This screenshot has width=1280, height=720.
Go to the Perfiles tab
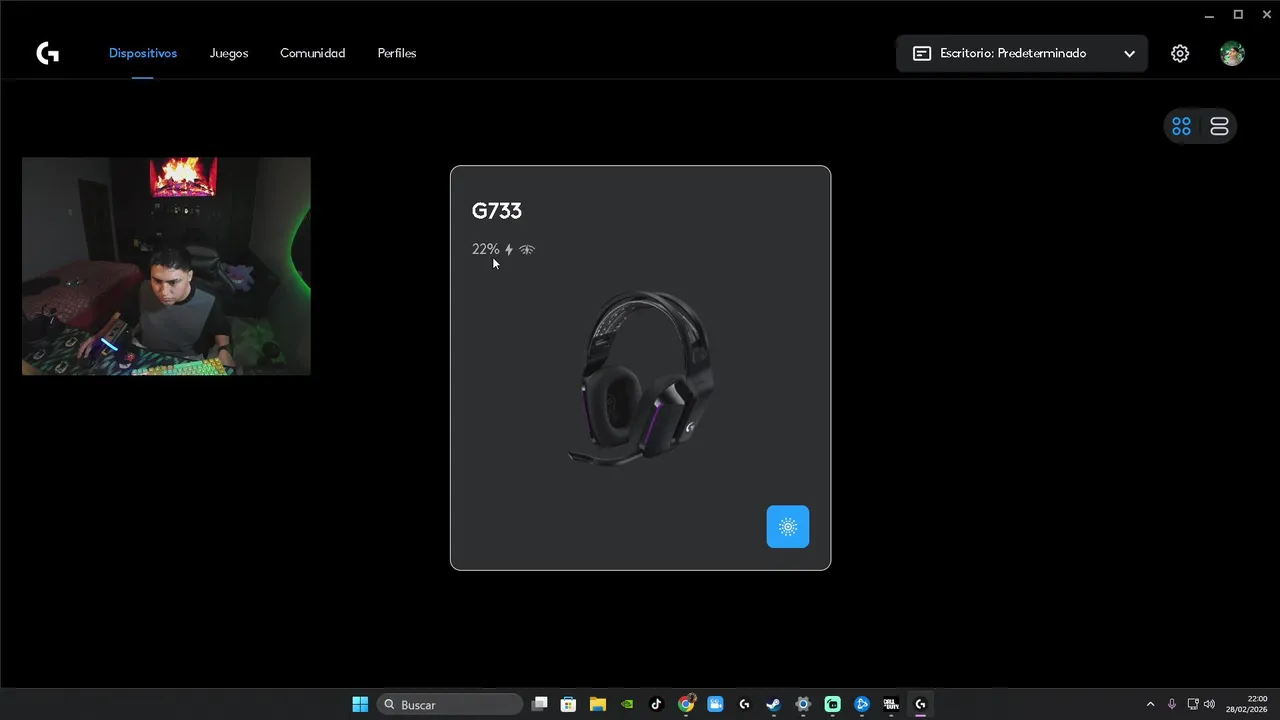coord(397,53)
